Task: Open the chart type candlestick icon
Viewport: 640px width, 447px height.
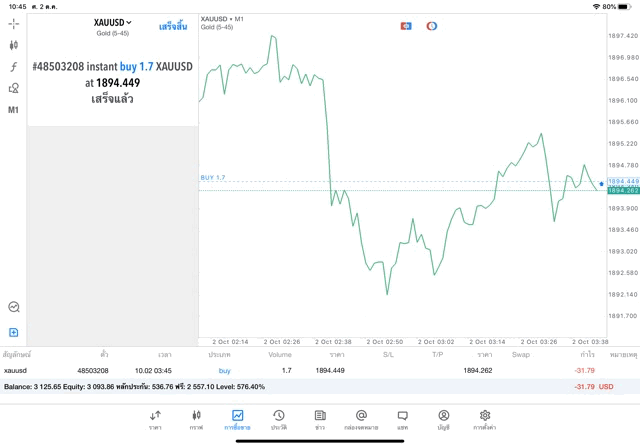Action: tap(14, 45)
